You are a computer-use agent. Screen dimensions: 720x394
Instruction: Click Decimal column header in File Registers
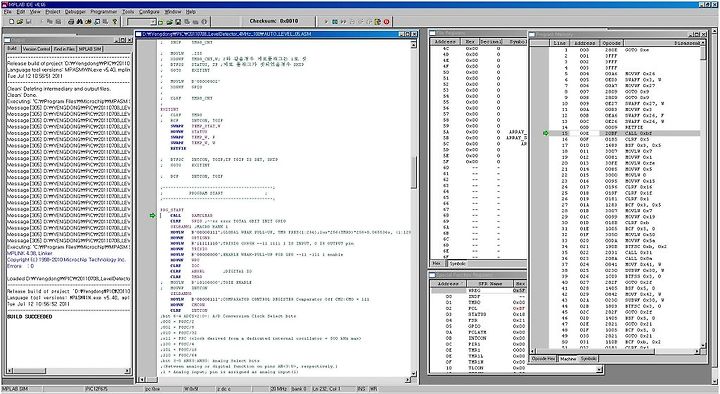point(490,42)
